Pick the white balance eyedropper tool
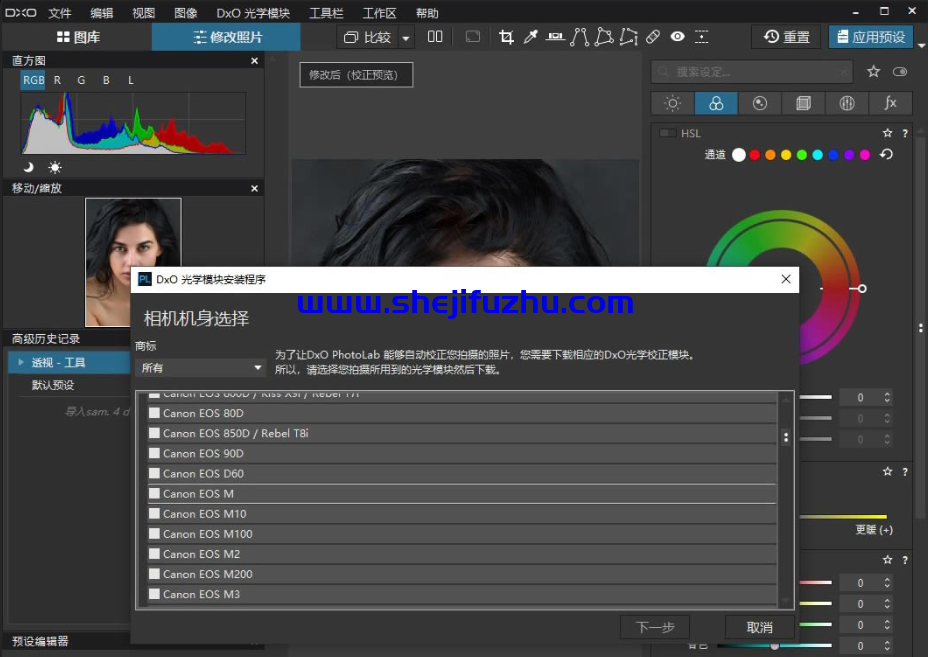The width and height of the screenshot is (928, 657). point(530,37)
